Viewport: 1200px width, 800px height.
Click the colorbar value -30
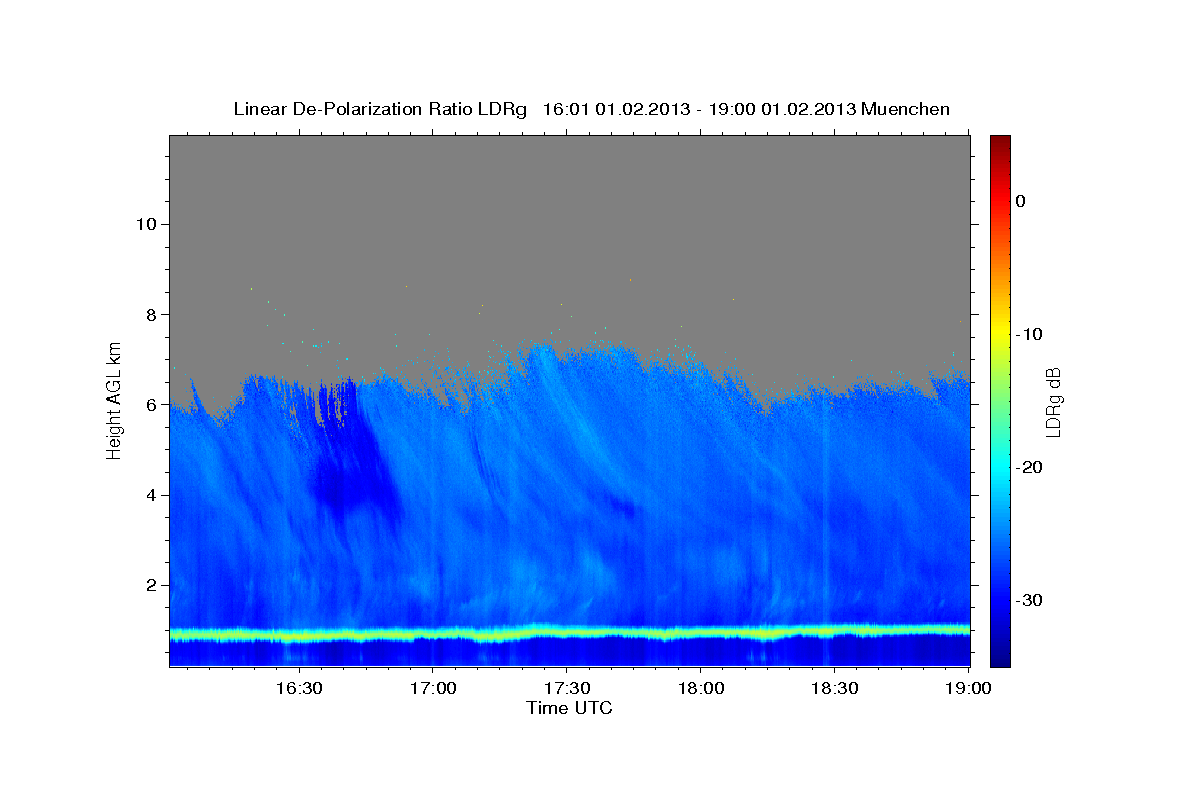point(1030,600)
